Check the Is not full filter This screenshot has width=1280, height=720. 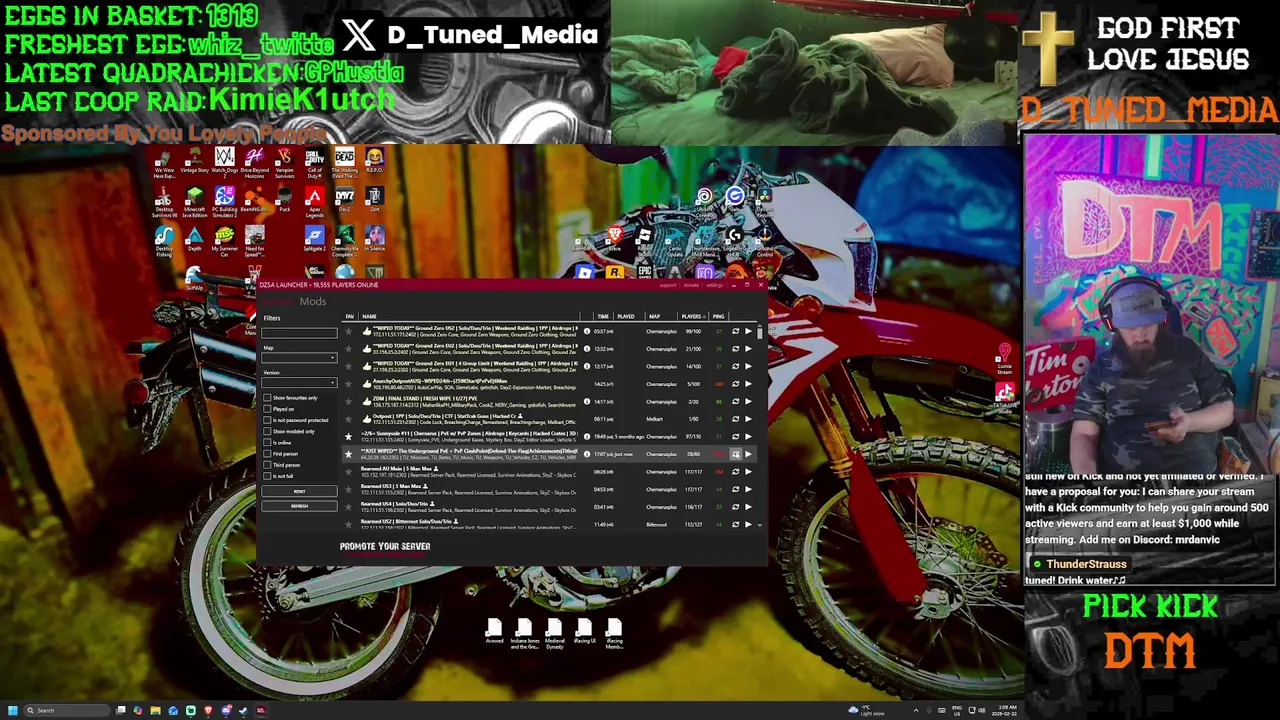267,476
